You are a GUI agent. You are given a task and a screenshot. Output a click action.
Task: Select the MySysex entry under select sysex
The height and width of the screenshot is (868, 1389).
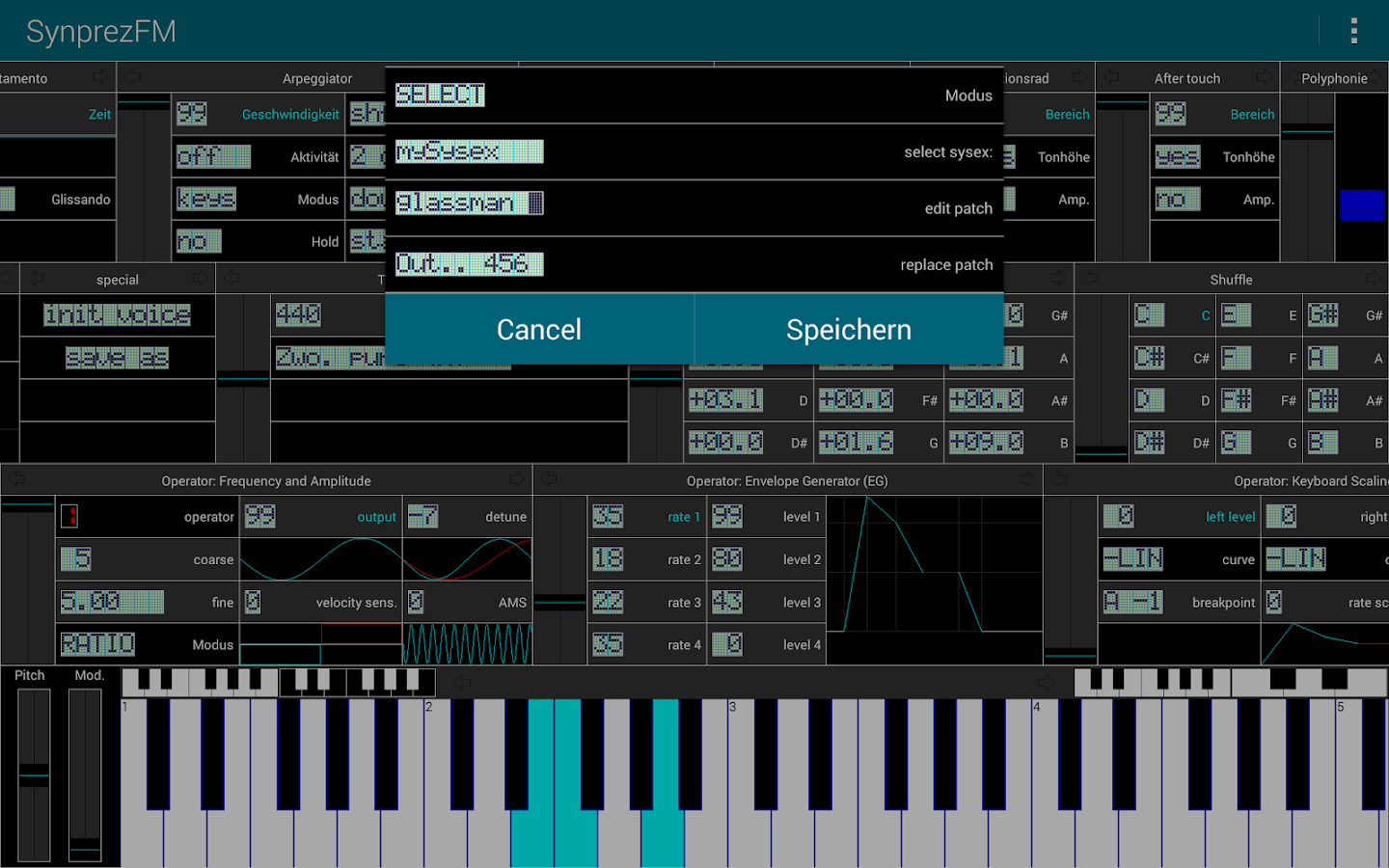[470, 151]
